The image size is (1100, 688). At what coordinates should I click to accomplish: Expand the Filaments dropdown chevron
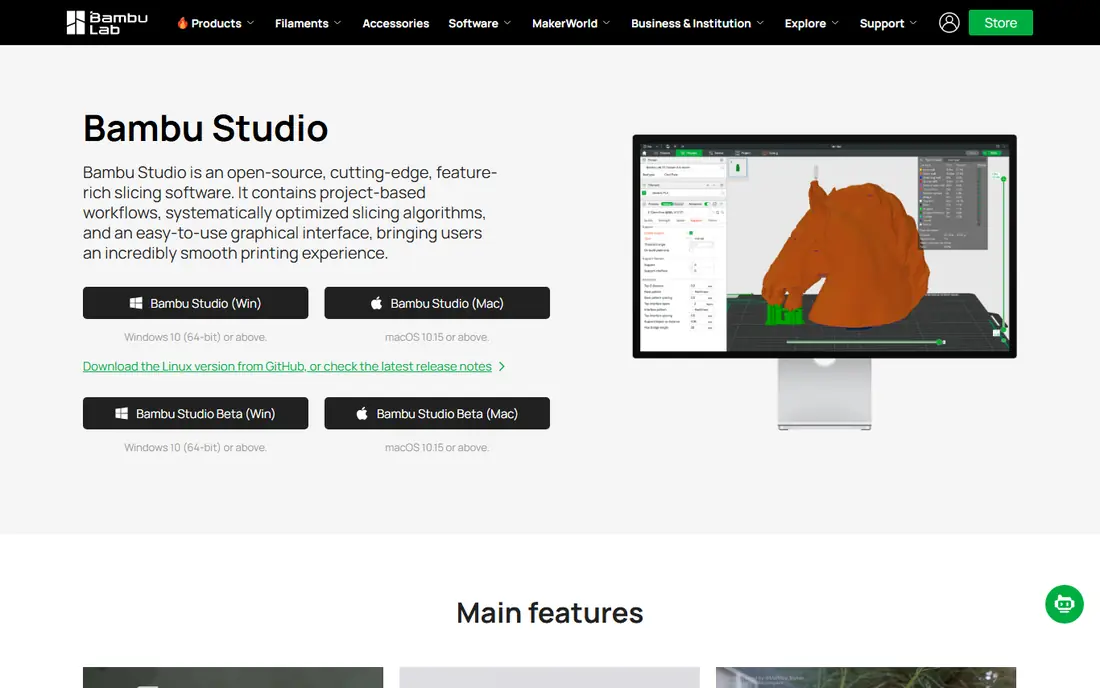coord(337,23)
